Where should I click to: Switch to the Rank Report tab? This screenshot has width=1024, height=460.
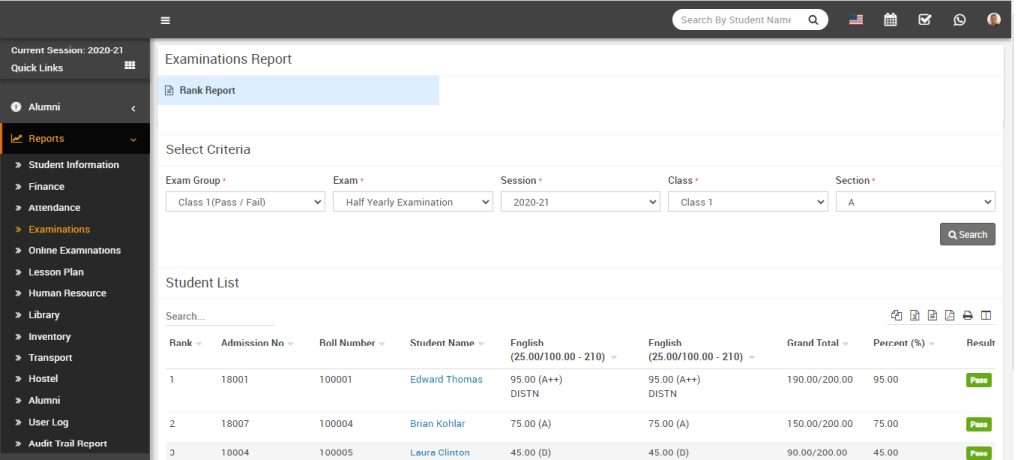[207, 90]
